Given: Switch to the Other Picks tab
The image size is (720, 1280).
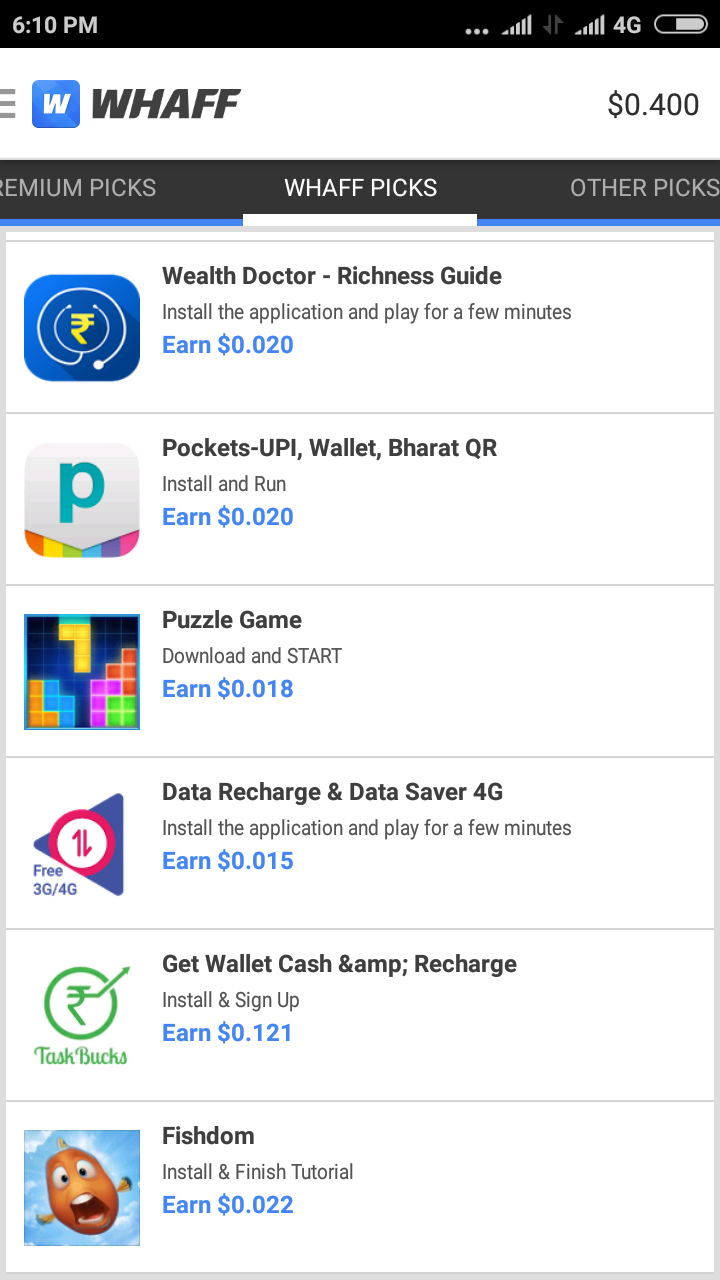Looking at the screenshot, I should (645, 188).
